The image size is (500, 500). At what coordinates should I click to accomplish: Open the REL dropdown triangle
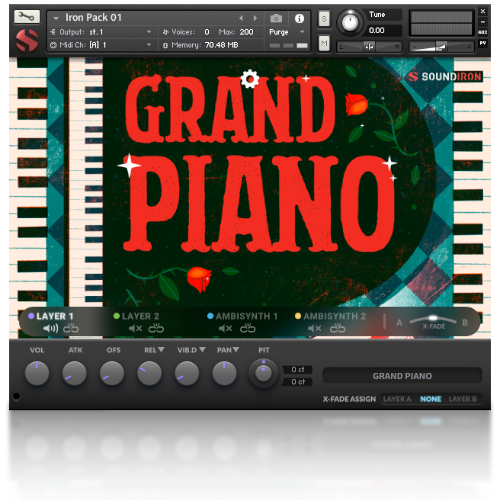pos(161,350)
